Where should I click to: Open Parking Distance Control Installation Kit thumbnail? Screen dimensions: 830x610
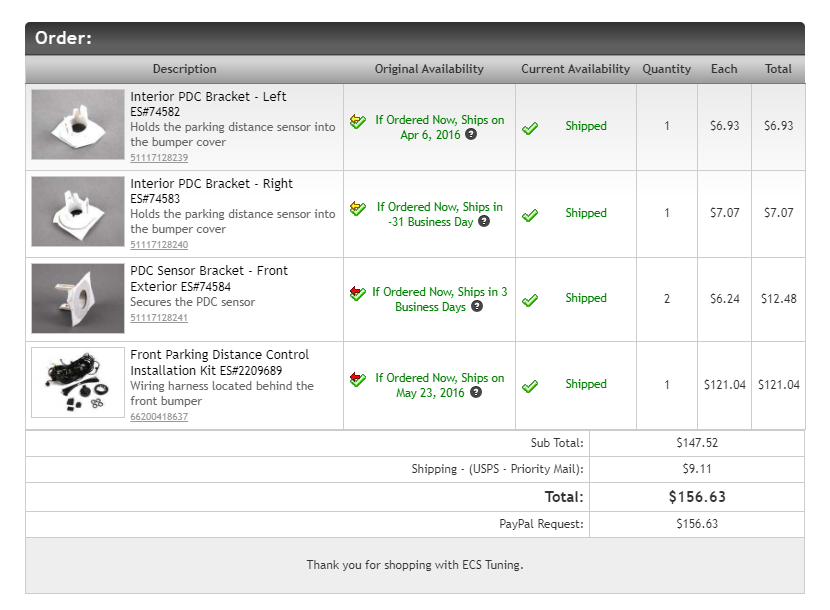tap(78, 382)
